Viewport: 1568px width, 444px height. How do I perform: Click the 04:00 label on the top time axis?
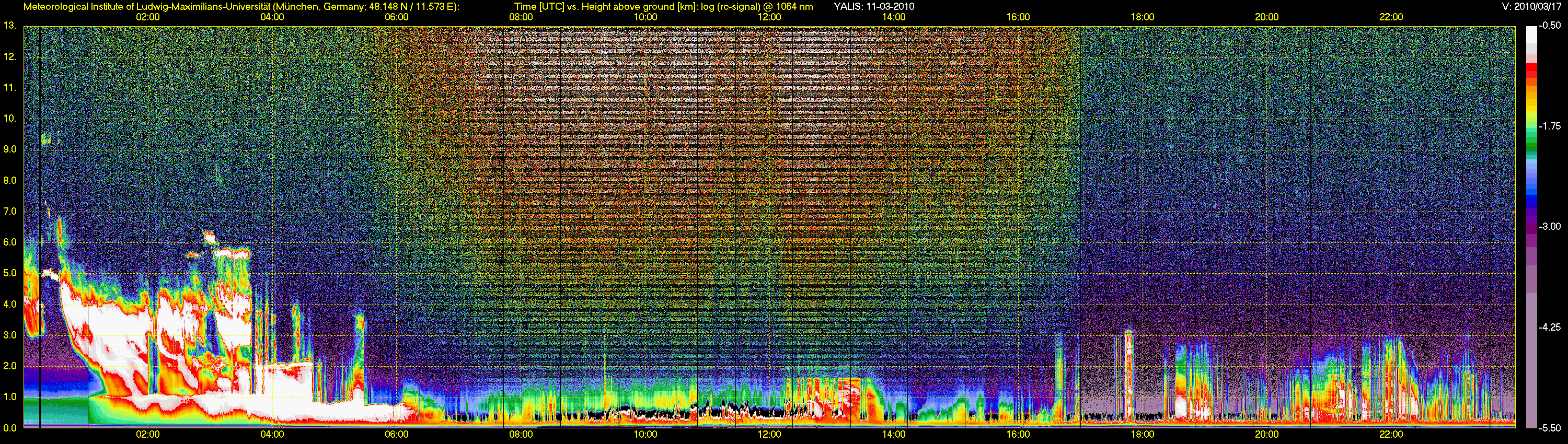(x=272, y=17)
